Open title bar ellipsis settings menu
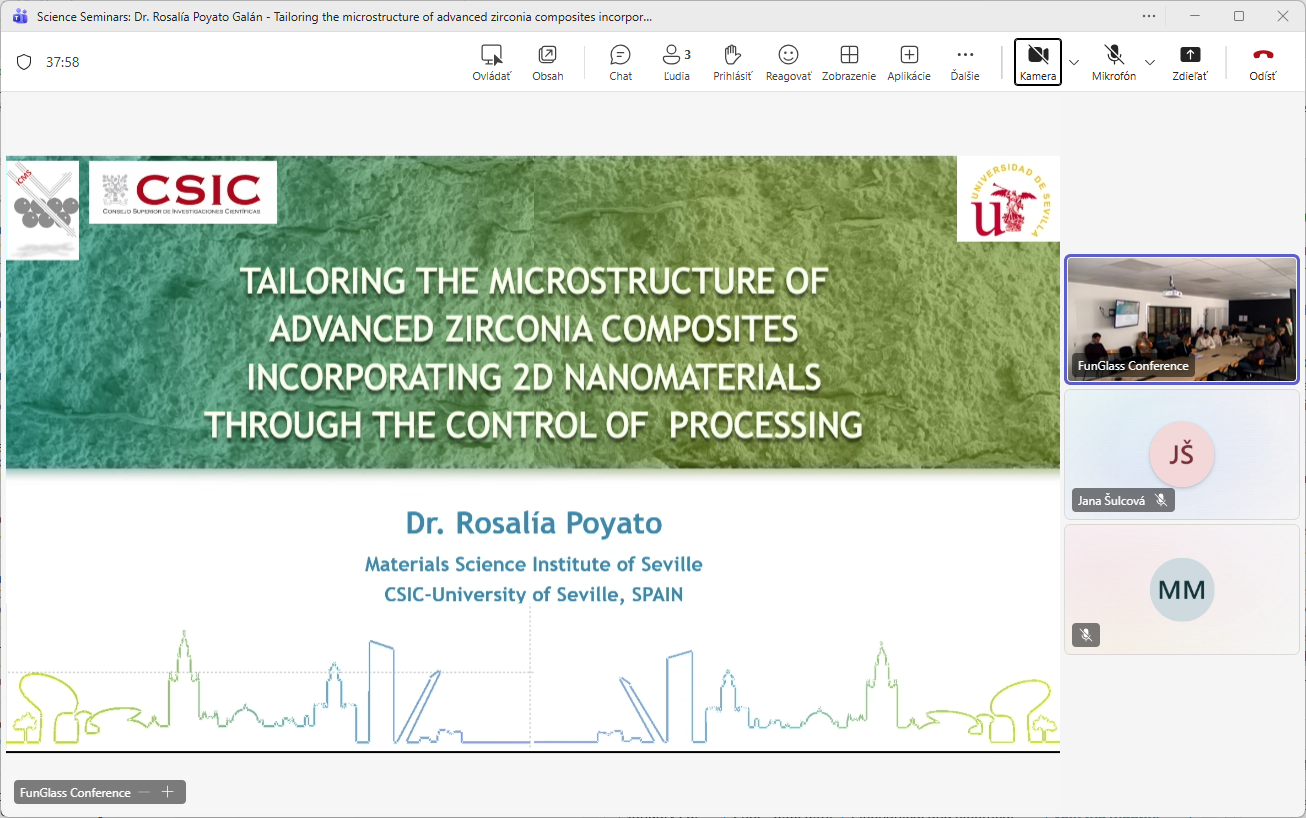1306x818 pixels. [x=1149, y=16]
